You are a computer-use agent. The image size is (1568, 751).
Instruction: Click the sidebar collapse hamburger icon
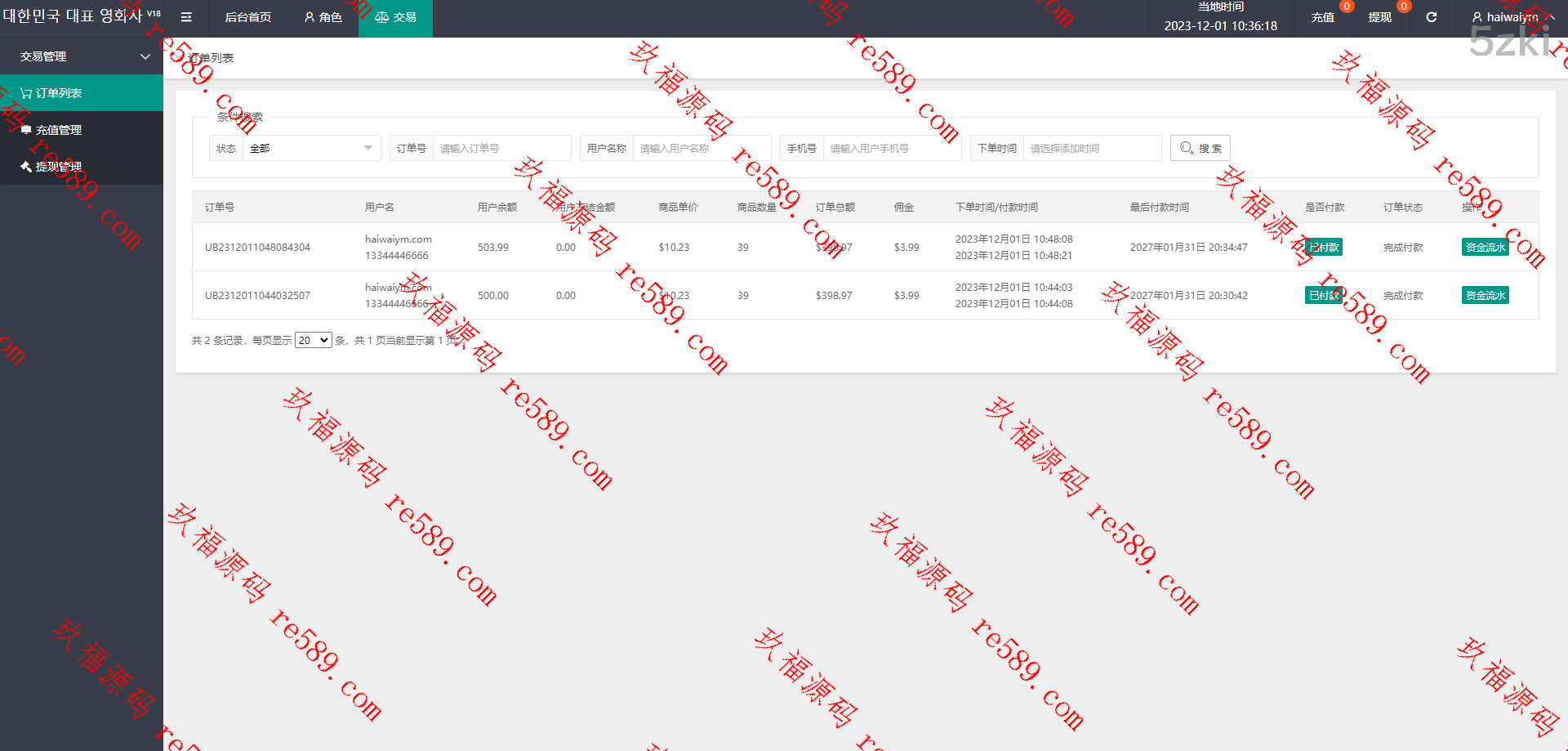(186, 17)
